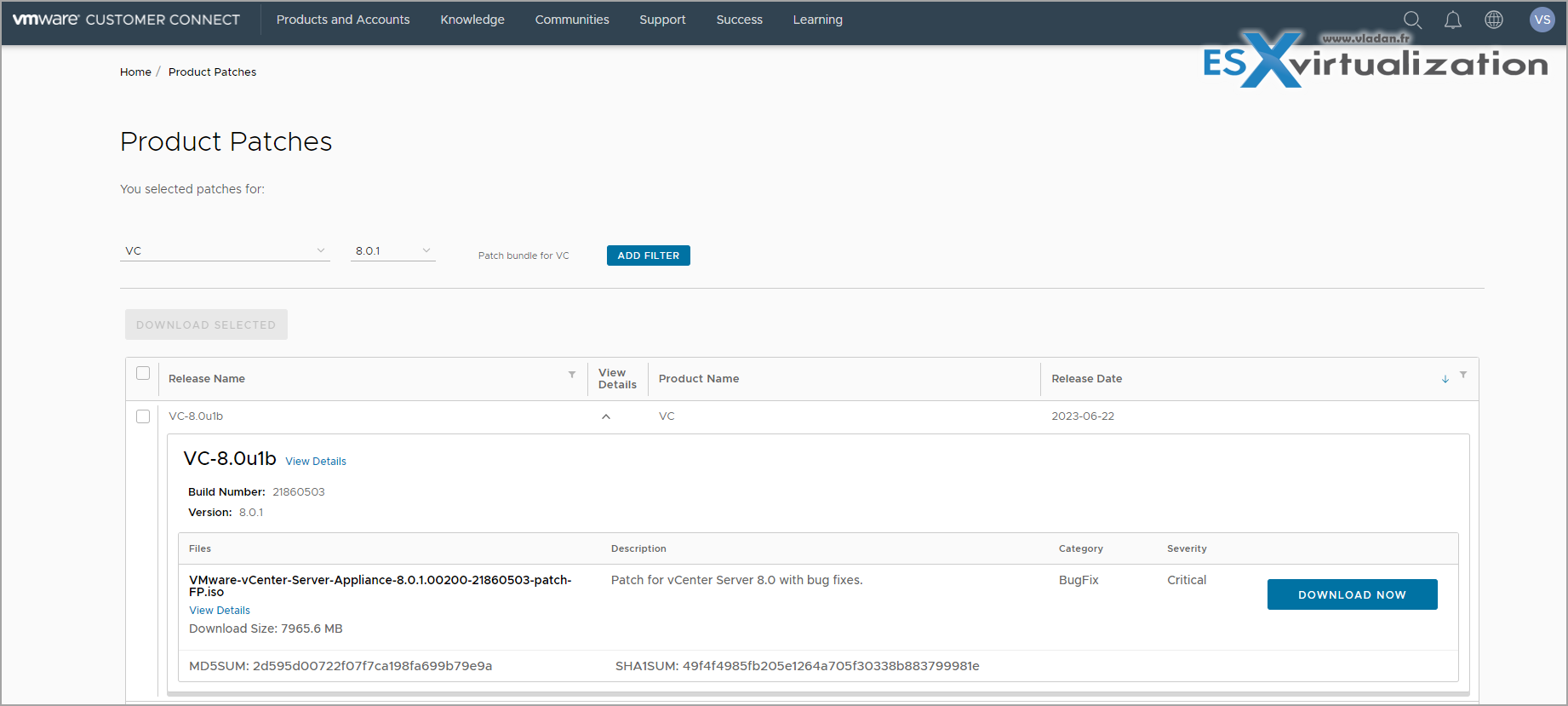Open the VC product dropdown
The image size is (1568, 706).
pos(225,250)
